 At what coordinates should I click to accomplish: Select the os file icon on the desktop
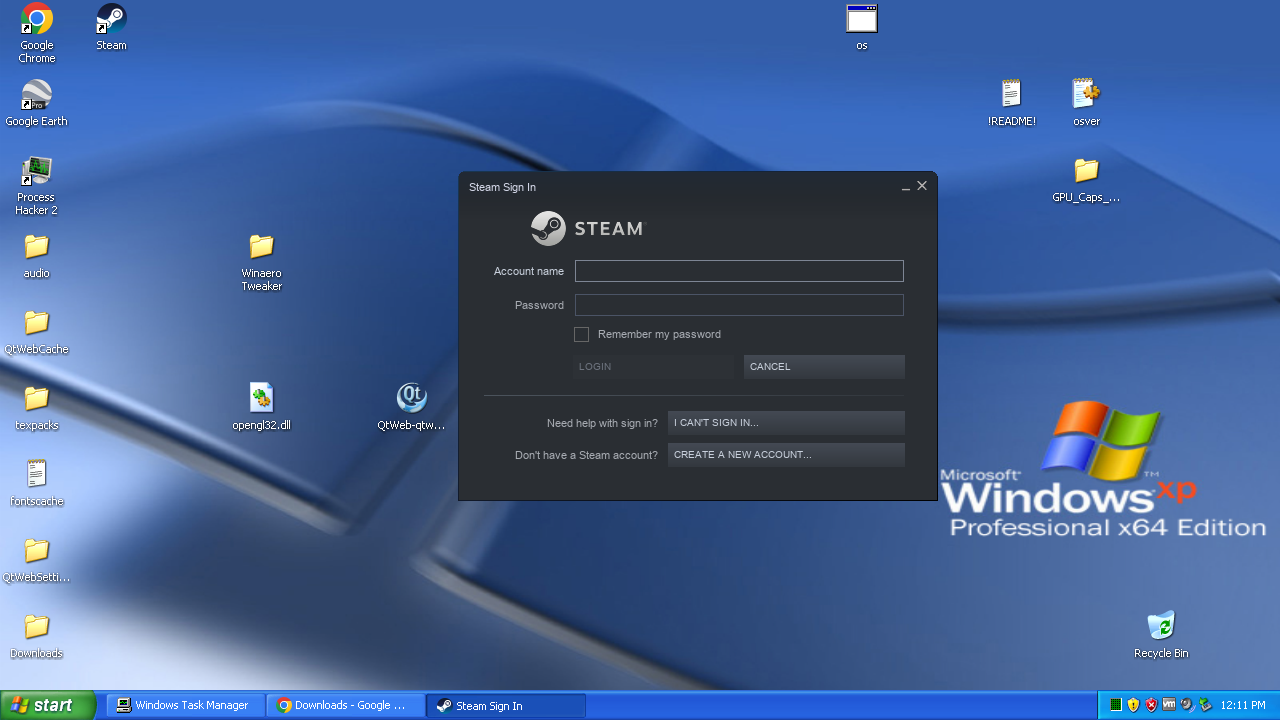[x=862, y=19]
